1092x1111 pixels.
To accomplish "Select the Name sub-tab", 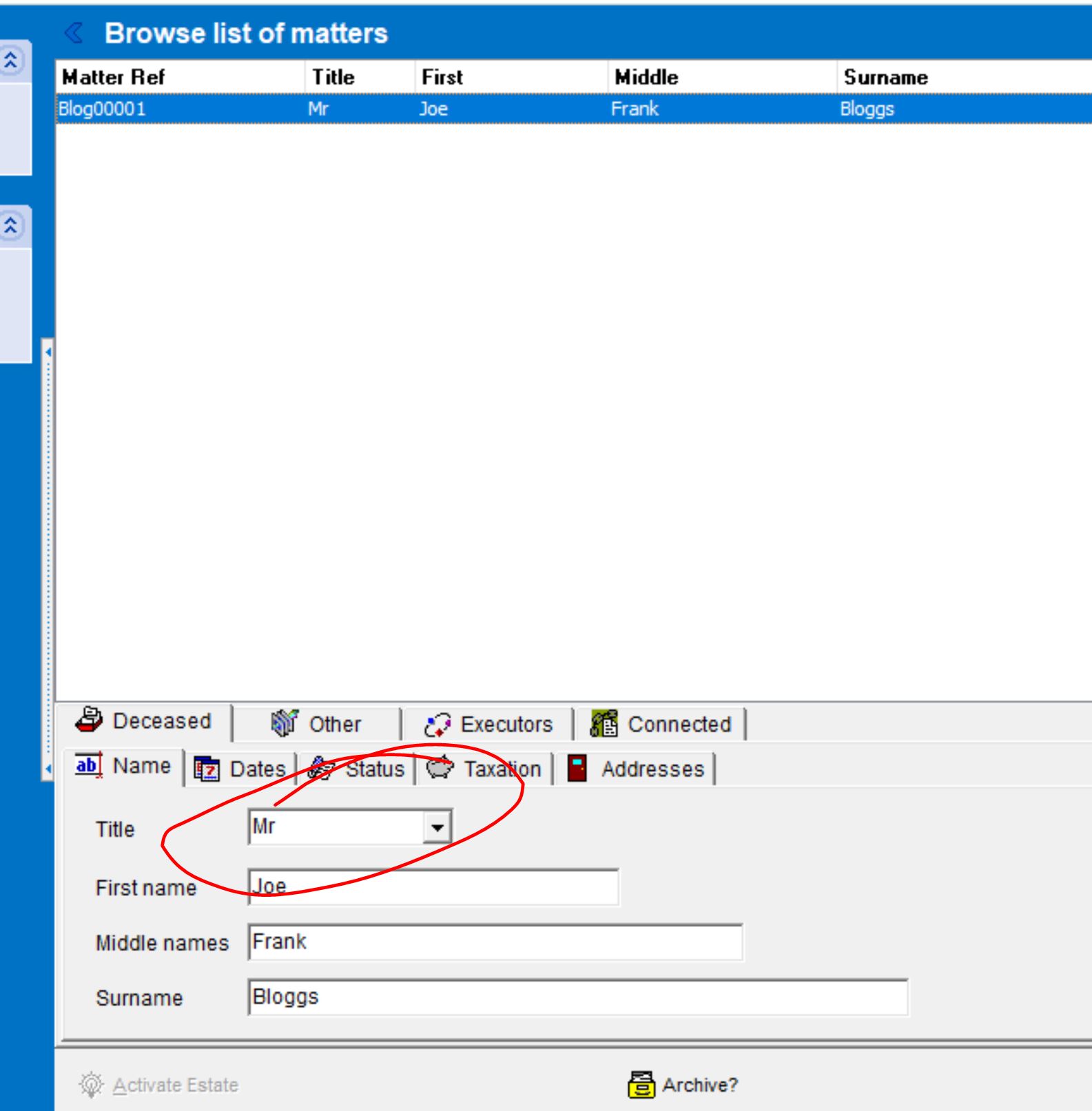I will click(x=141, y=766).
